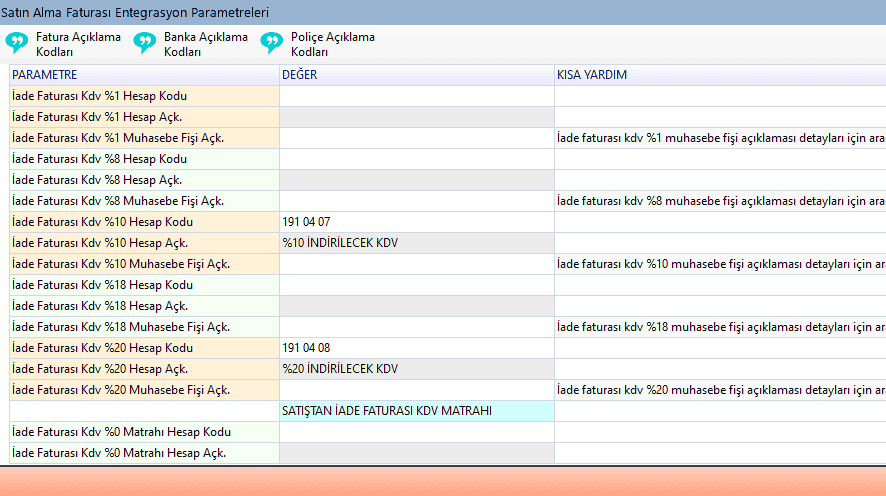Click the Poliçe Açıklama Kodları speech bubble icon

tap(272, 43)
